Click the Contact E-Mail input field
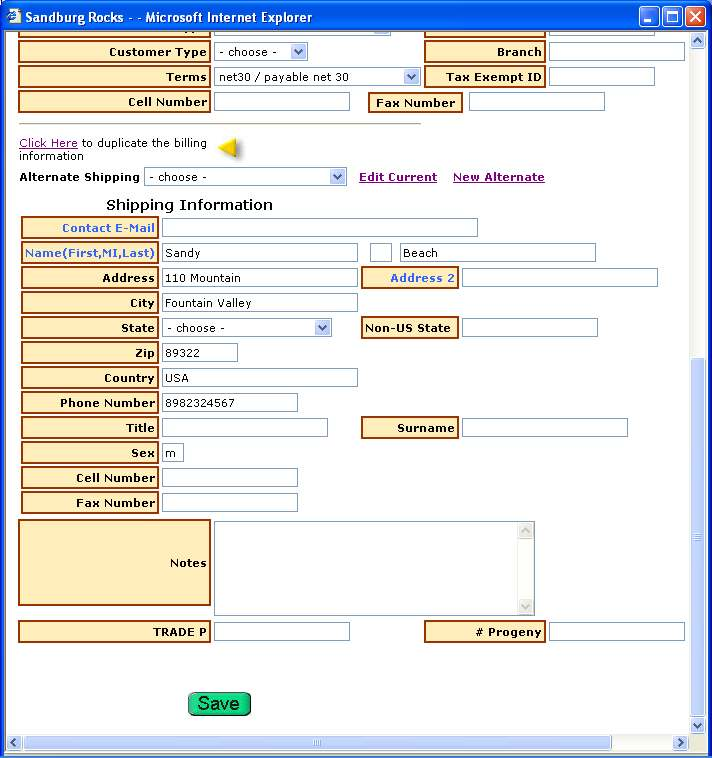The image size is (712, 758). click(x=319, y=228)
